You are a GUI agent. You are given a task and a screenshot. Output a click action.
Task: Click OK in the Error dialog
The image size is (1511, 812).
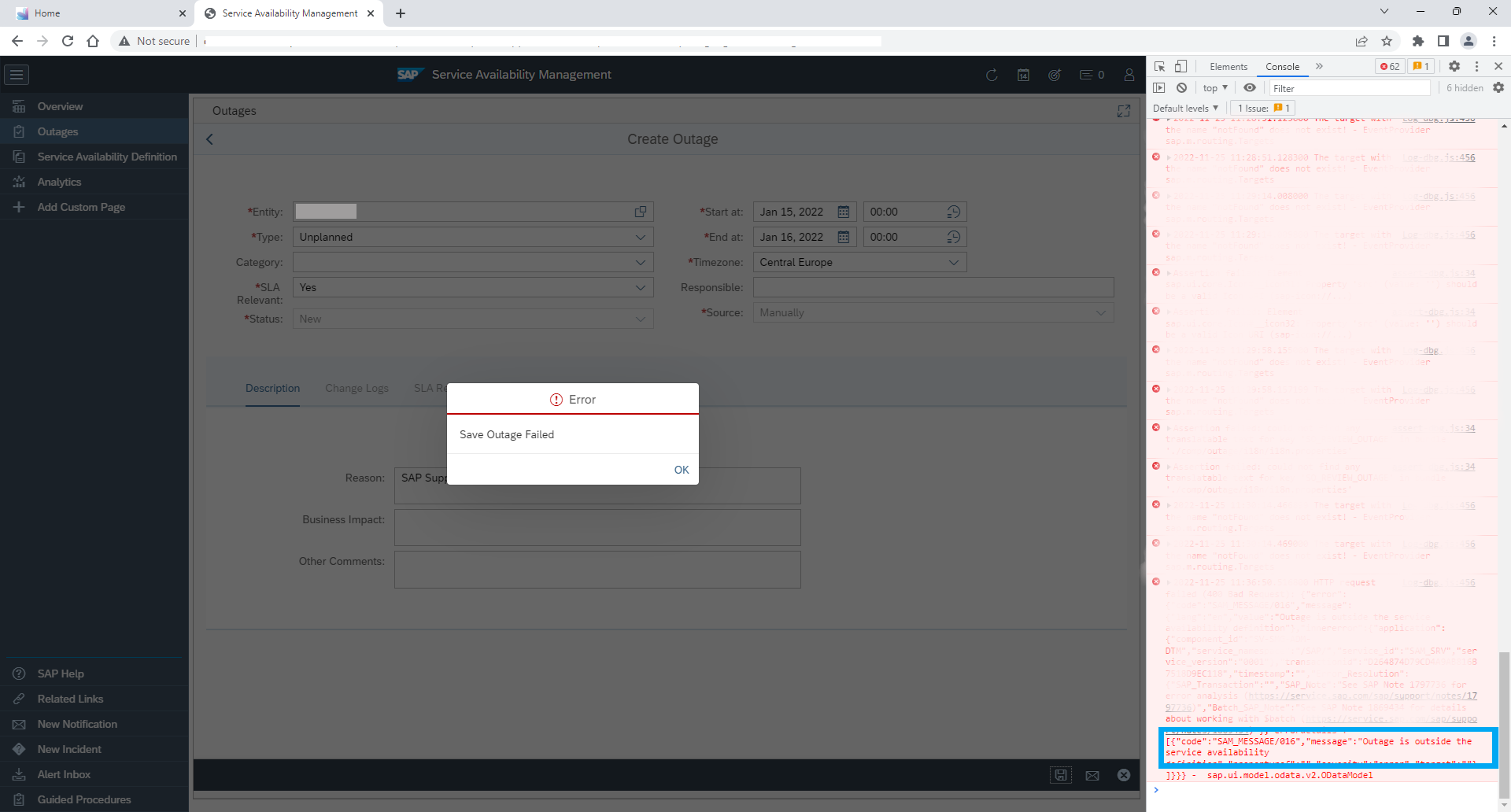[x=681, y=470]
